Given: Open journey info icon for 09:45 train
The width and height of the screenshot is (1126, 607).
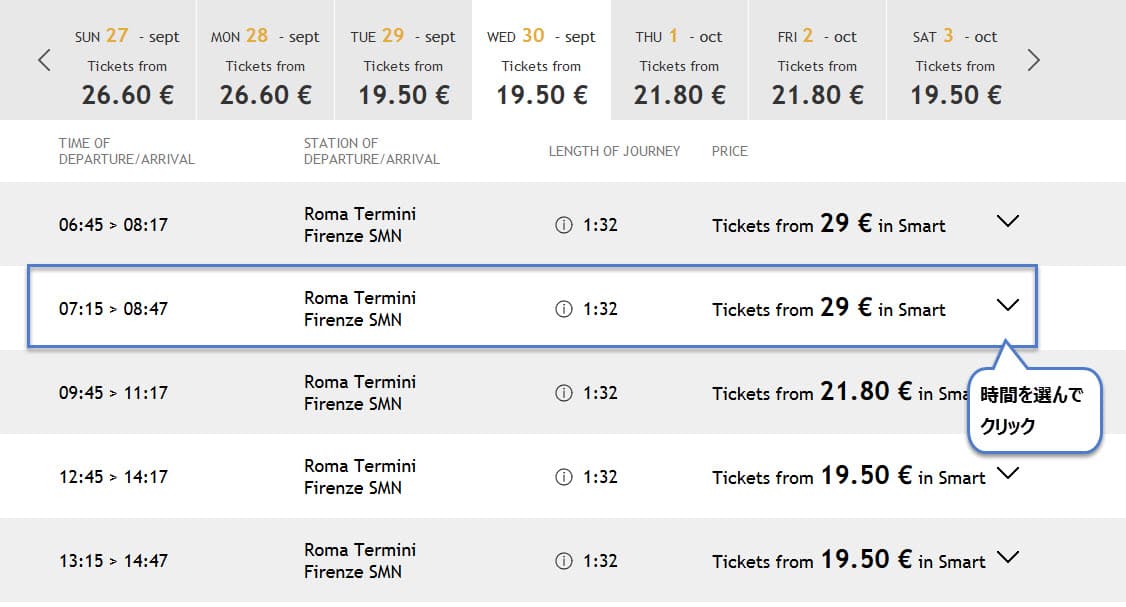Looking at the screenshot, I should (564, 393).
